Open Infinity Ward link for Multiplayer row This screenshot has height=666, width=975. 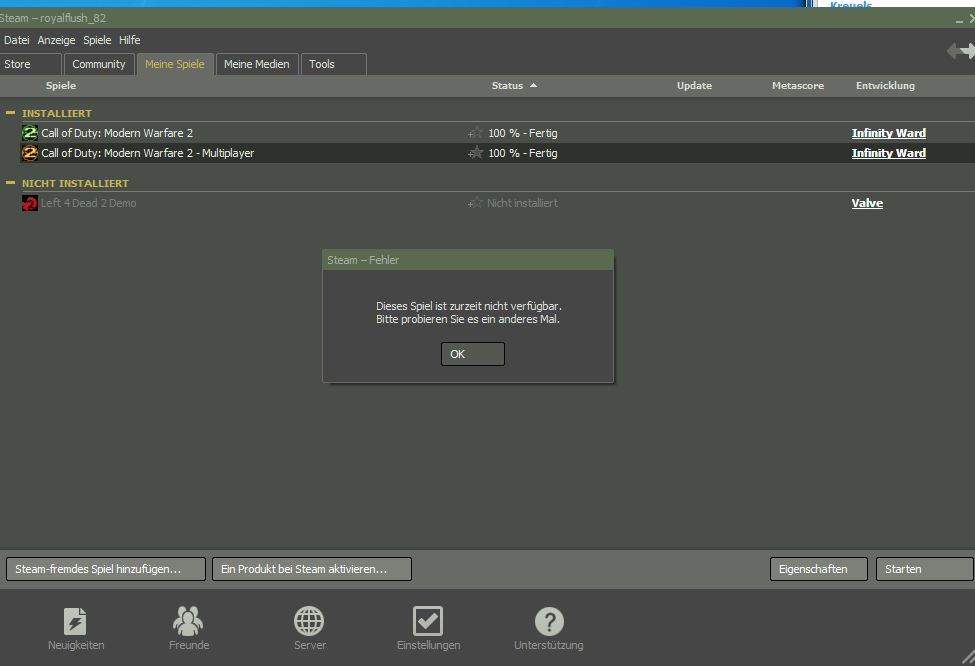[889, 153]
